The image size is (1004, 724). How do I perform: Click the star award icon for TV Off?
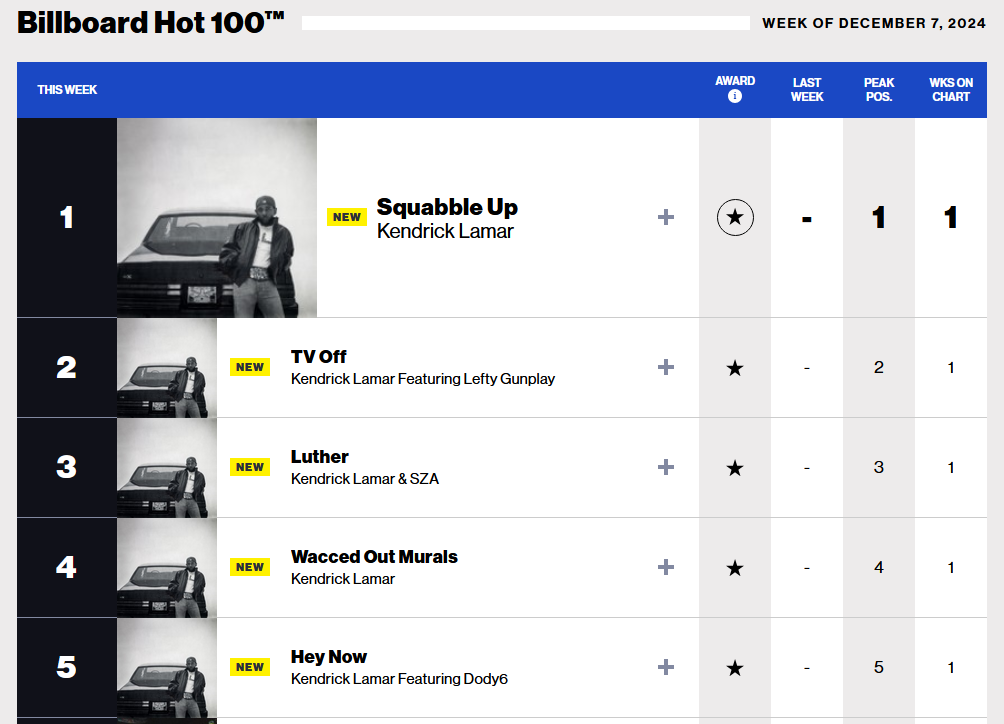tap(735, 368)
